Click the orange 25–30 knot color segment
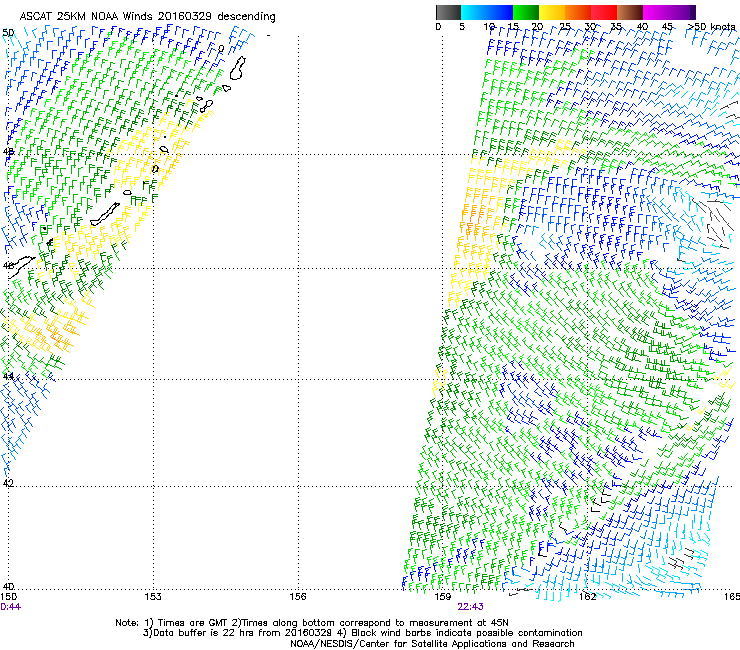740x650 pixels. coord(578,12)
